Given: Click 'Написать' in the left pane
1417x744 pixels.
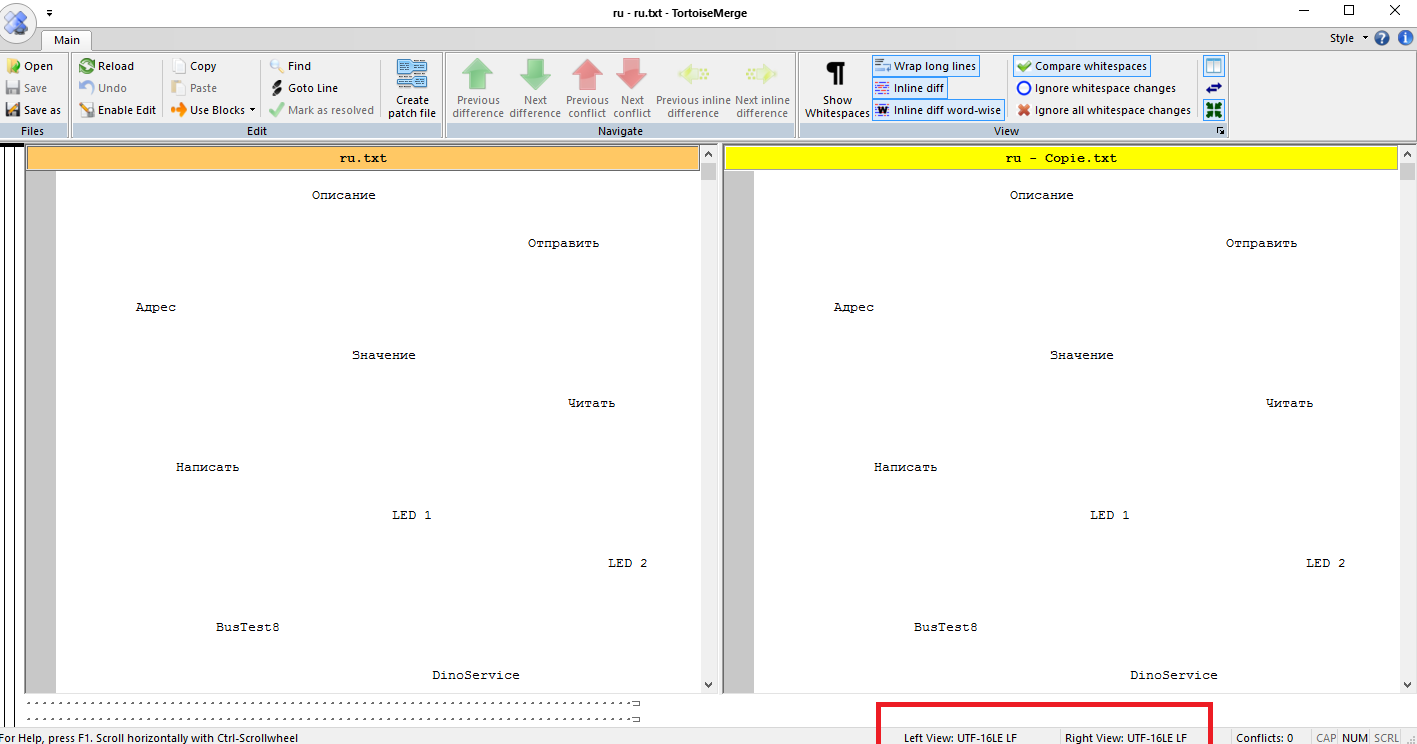Looking at the screenshot, I should [207, 467].
